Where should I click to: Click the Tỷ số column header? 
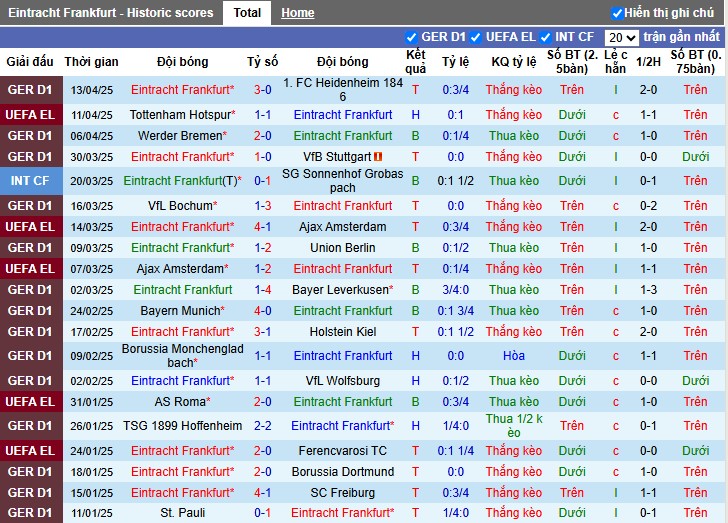(262, 61)
